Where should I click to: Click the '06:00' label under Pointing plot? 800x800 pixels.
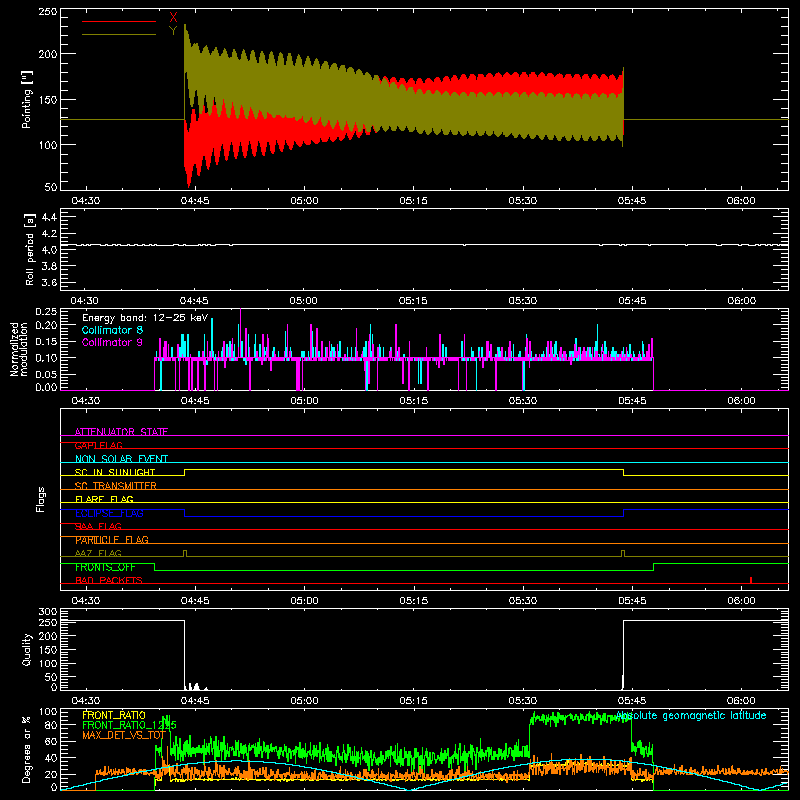pyautogui.click(x=741, y=201)
